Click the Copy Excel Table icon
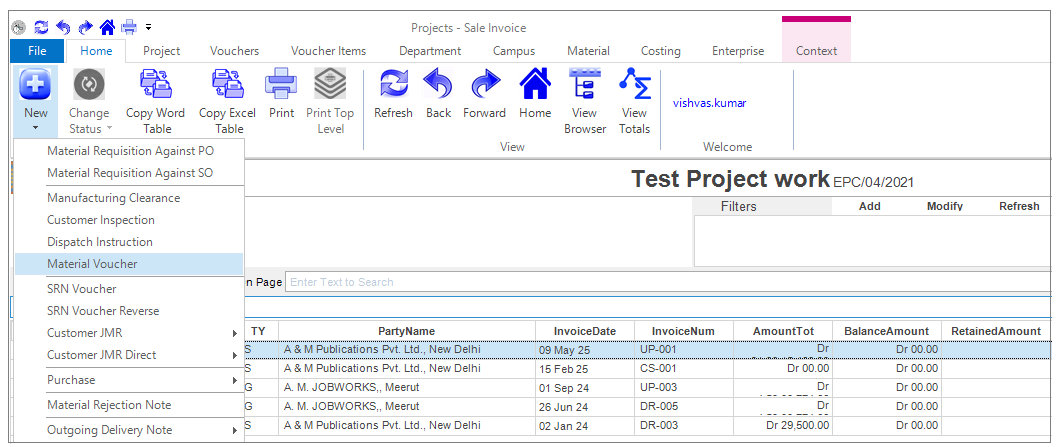1061x447 pixels. coord(229,86)
